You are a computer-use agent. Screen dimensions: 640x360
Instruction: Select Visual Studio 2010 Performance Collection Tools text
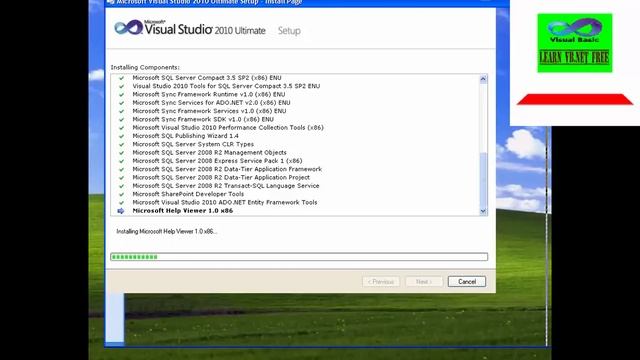coord(228,127)
